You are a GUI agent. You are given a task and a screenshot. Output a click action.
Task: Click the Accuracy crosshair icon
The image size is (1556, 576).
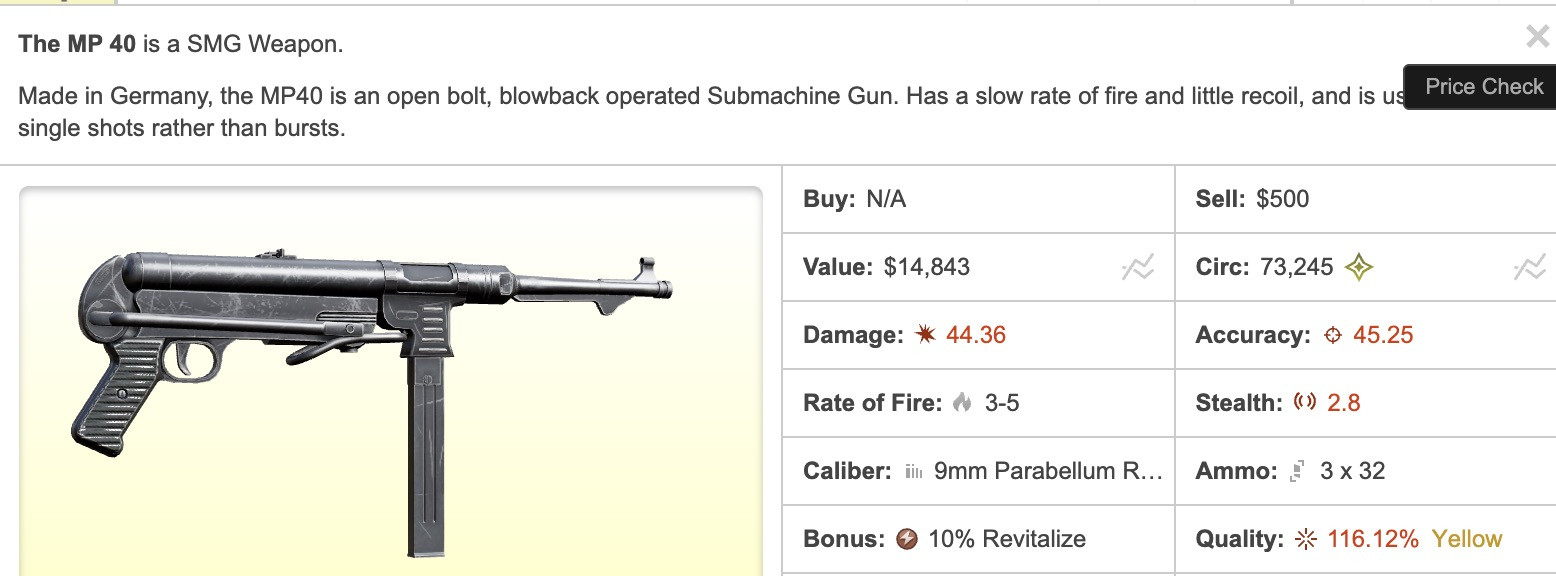[x=1332, y=336]
